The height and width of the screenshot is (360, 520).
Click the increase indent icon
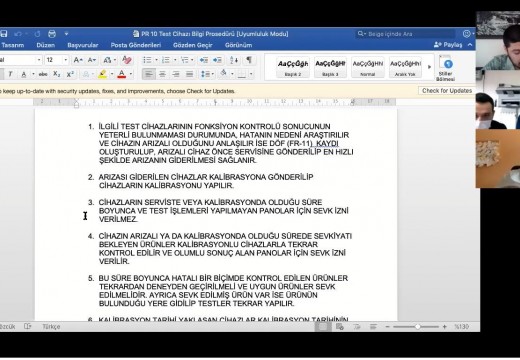click(217, 60)
